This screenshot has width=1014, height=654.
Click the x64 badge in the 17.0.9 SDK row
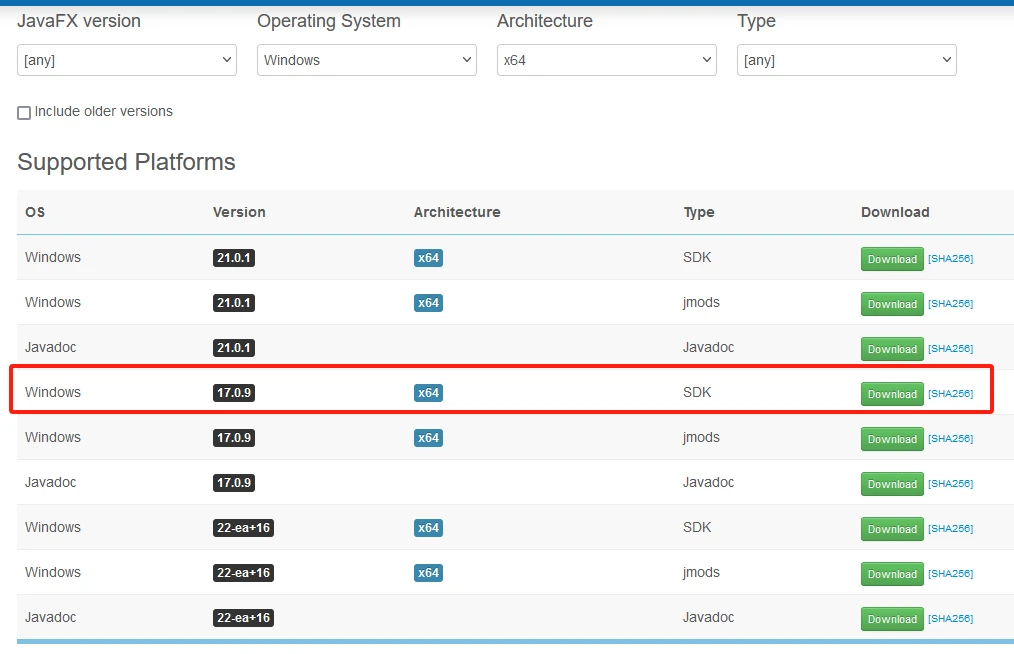click(x=428, y=393)
